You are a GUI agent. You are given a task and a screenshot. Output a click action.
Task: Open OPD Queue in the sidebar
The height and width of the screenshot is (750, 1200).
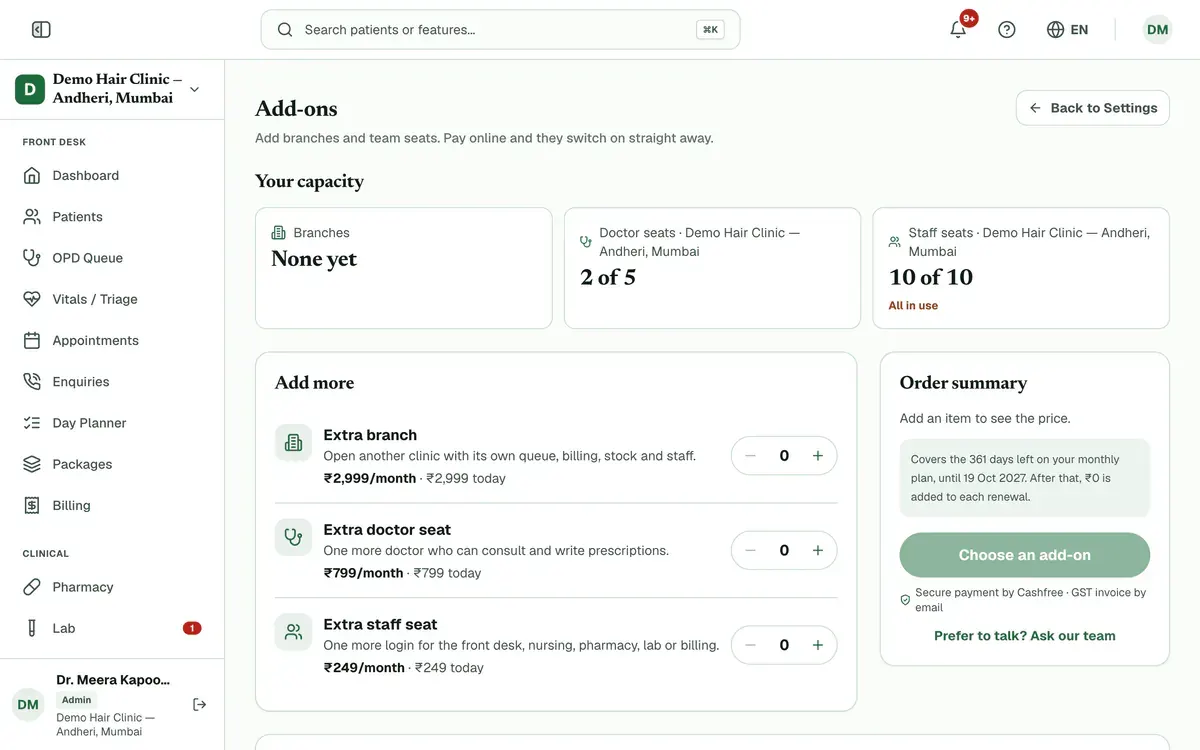[112, 258]
